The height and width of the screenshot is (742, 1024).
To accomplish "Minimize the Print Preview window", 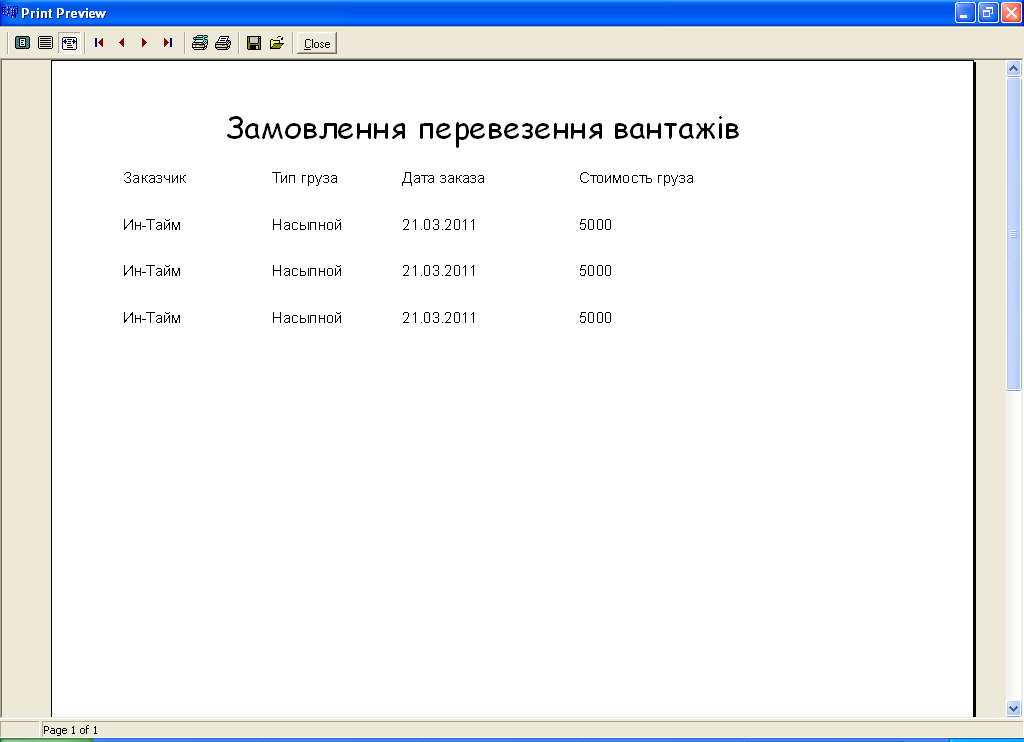I will click(x=965, y=12).
